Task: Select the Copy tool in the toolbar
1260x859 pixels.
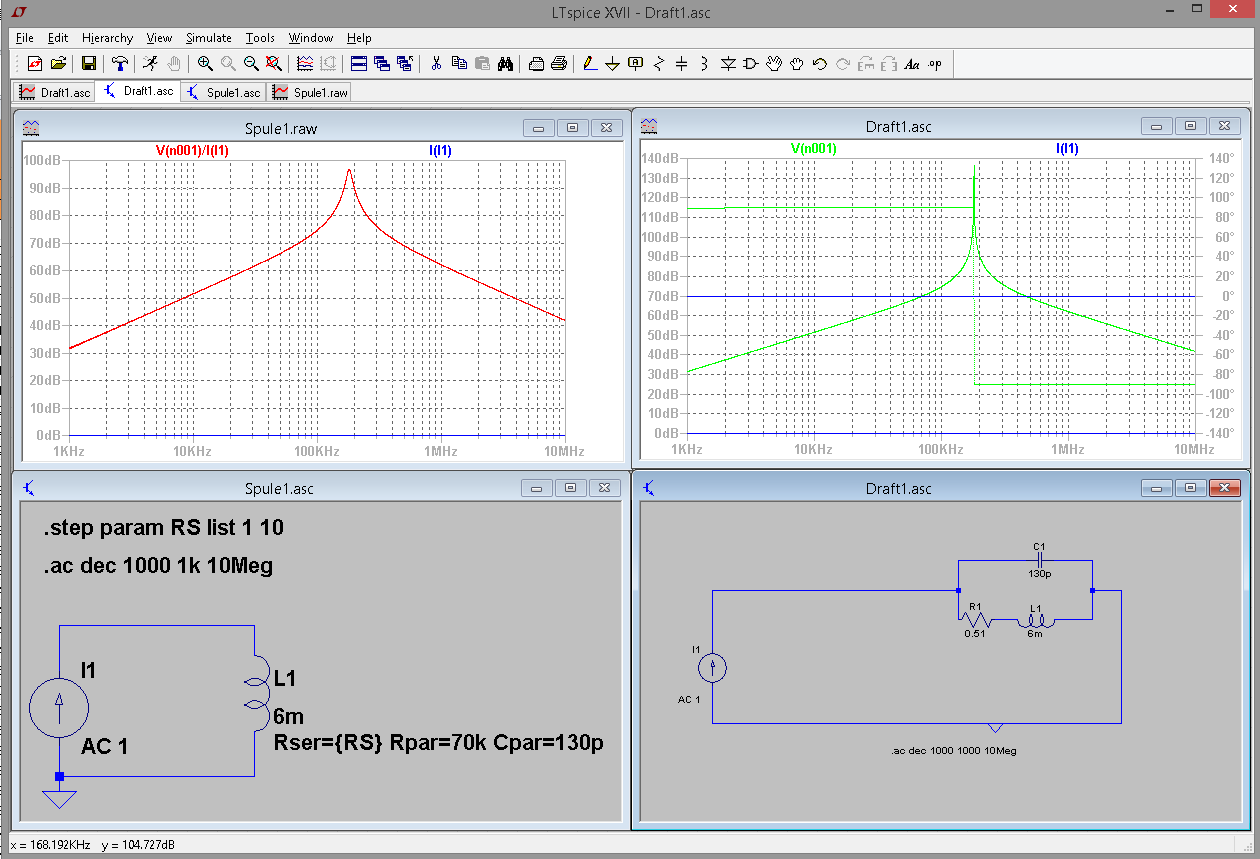Action: coord(459,64)
